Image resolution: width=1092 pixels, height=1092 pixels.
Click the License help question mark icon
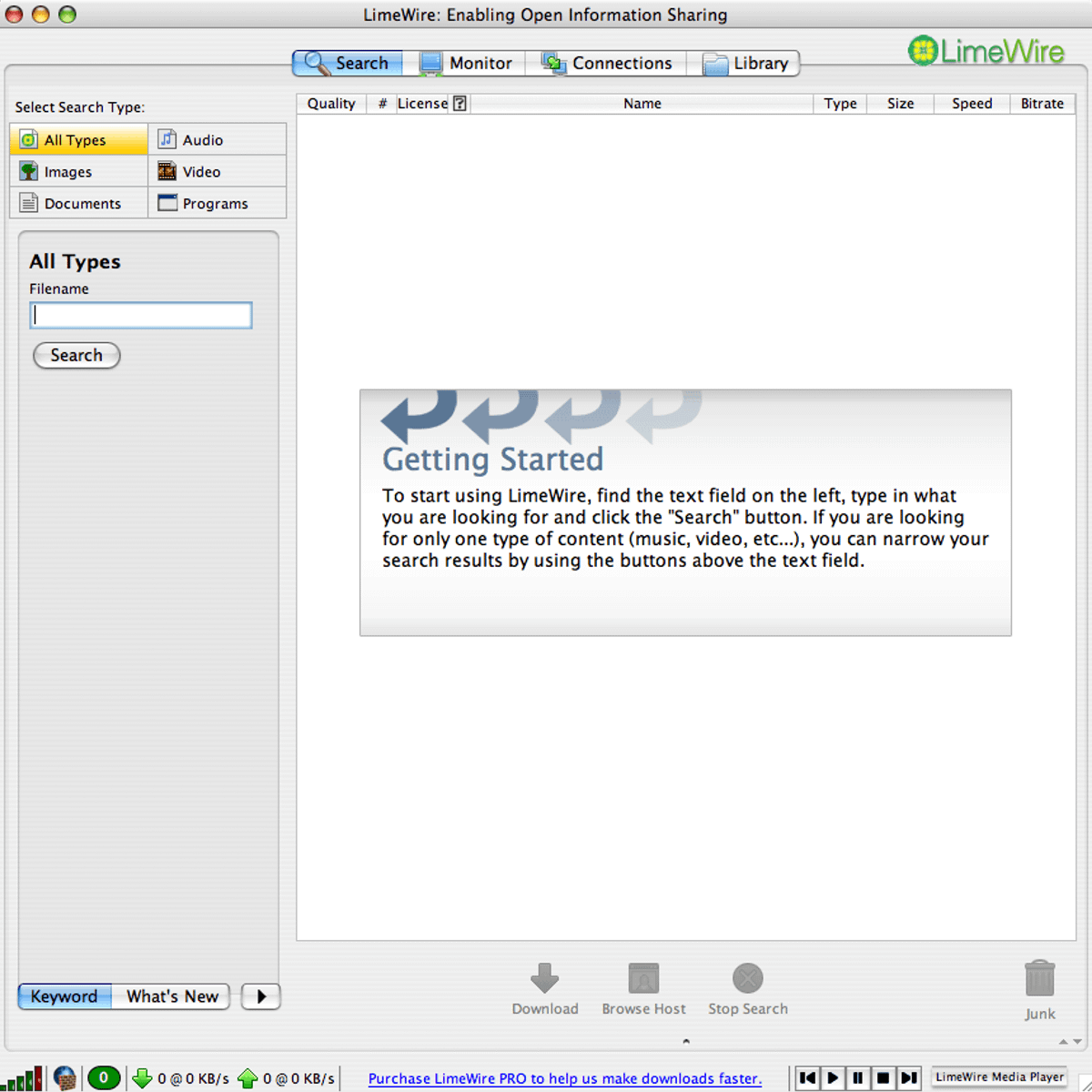click(x=460, y=104)
